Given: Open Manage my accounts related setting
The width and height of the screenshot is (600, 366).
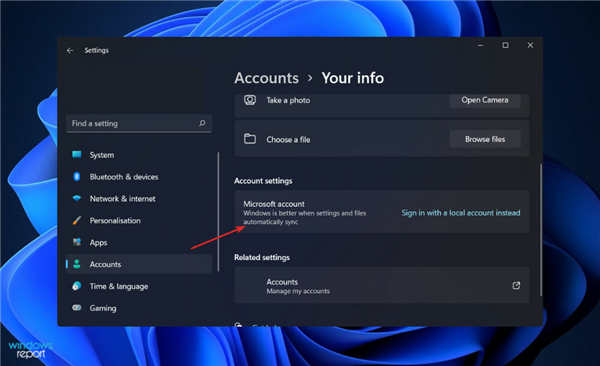Looking at the screenshot, I should [x=382, y=286].
